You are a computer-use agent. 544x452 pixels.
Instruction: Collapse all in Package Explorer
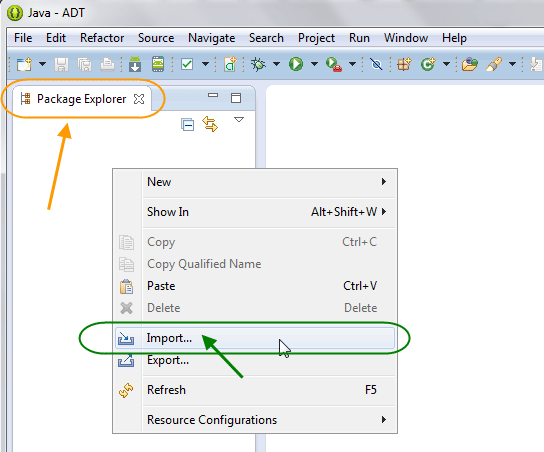click(187, 125)
